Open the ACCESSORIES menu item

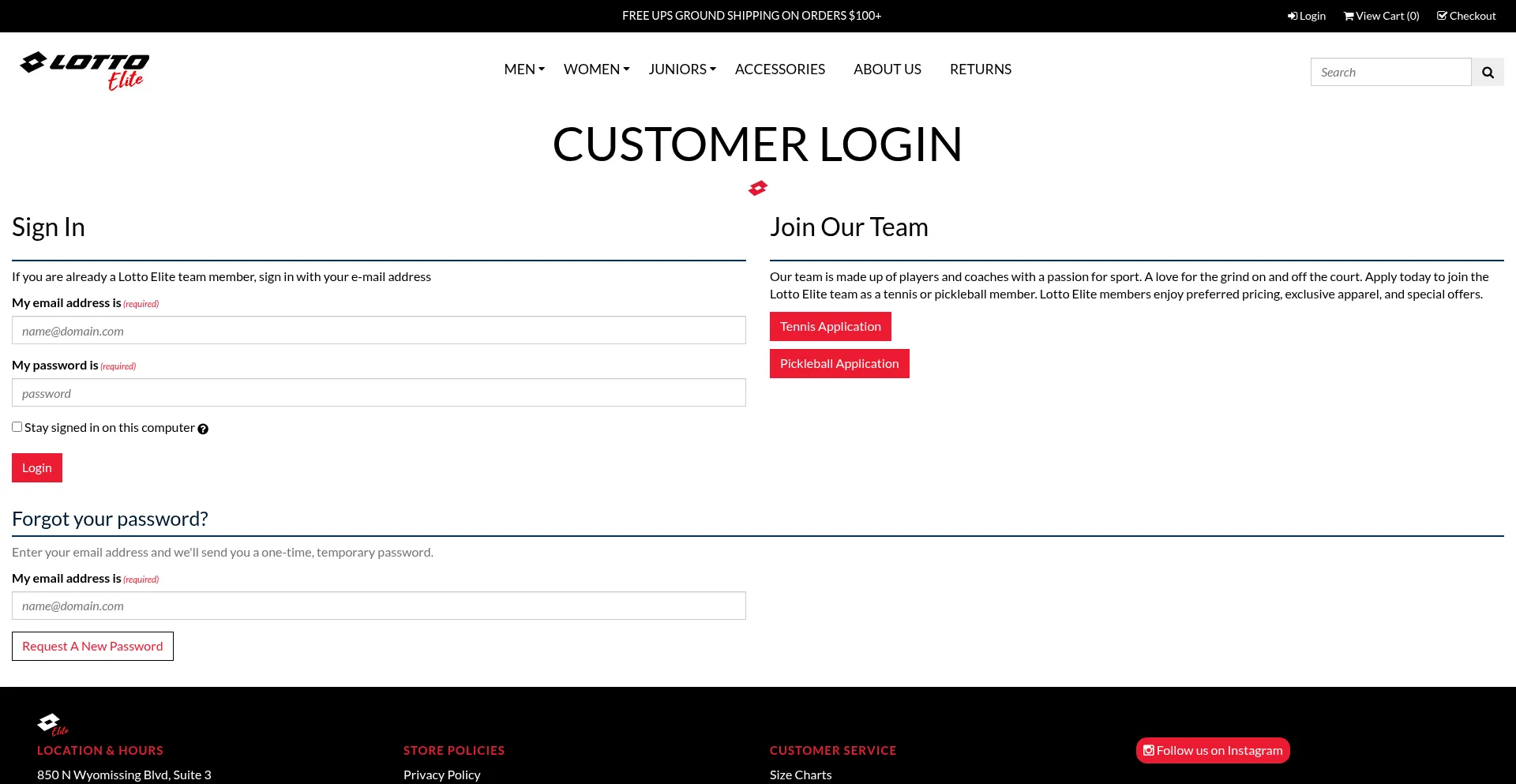point(780,69)
